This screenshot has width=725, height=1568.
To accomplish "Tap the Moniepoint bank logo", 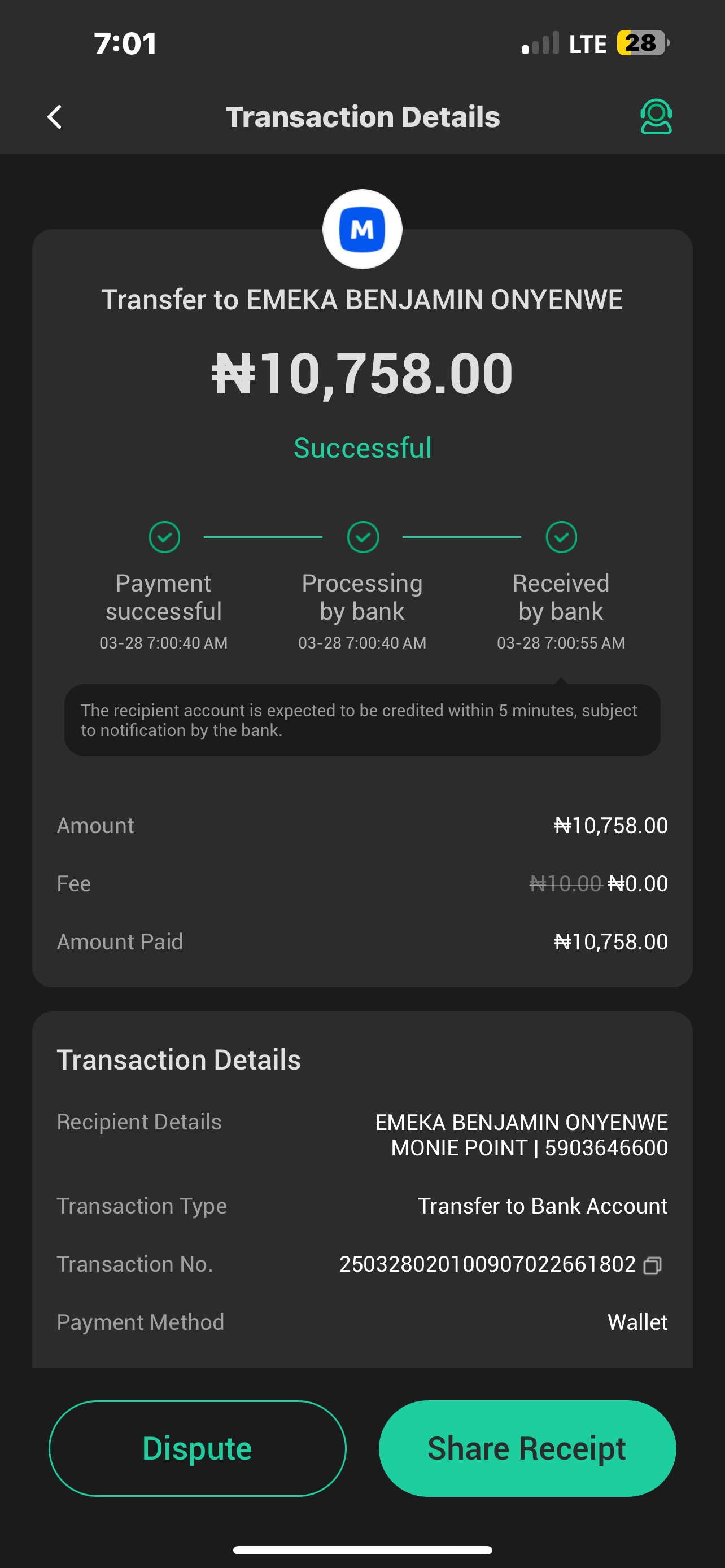I will pyautogui.click(x=362, y=230).
